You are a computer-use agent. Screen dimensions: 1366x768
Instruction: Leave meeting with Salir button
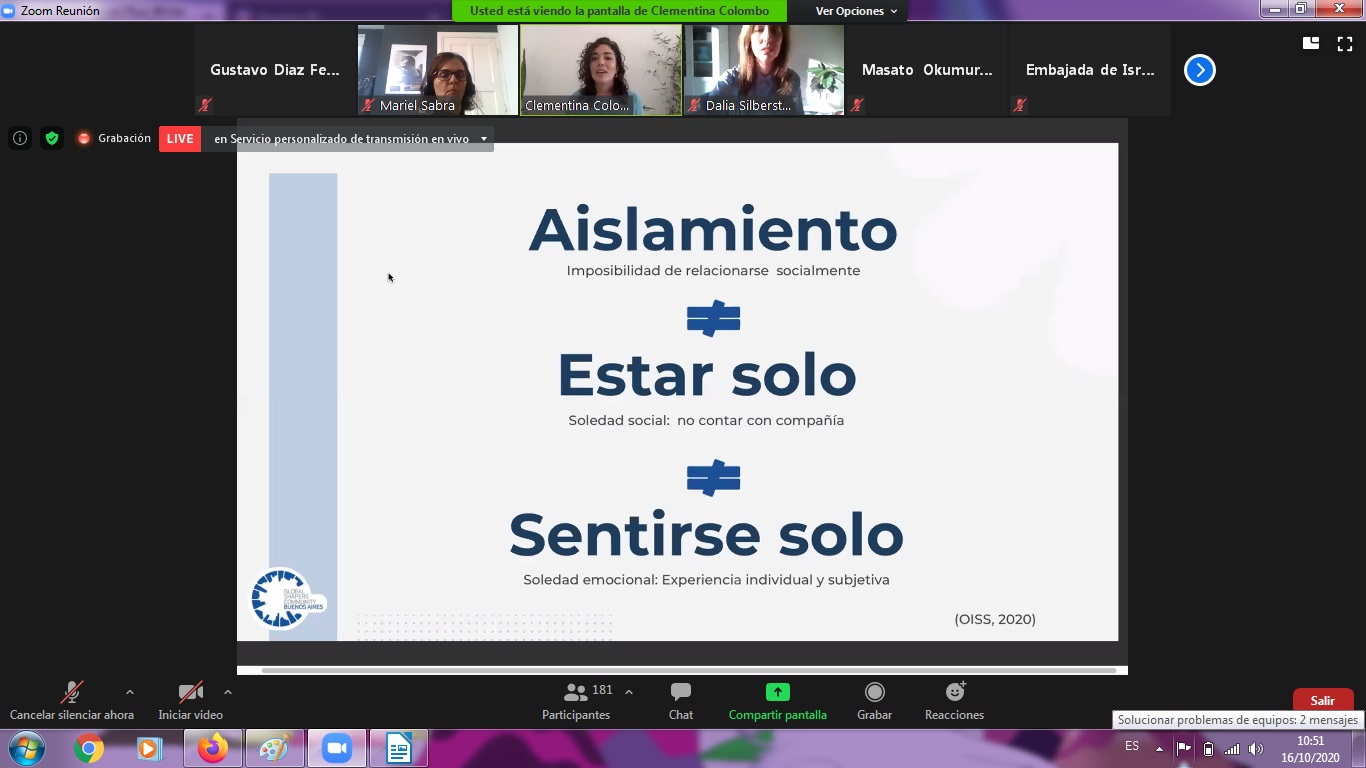[1323, 700]
